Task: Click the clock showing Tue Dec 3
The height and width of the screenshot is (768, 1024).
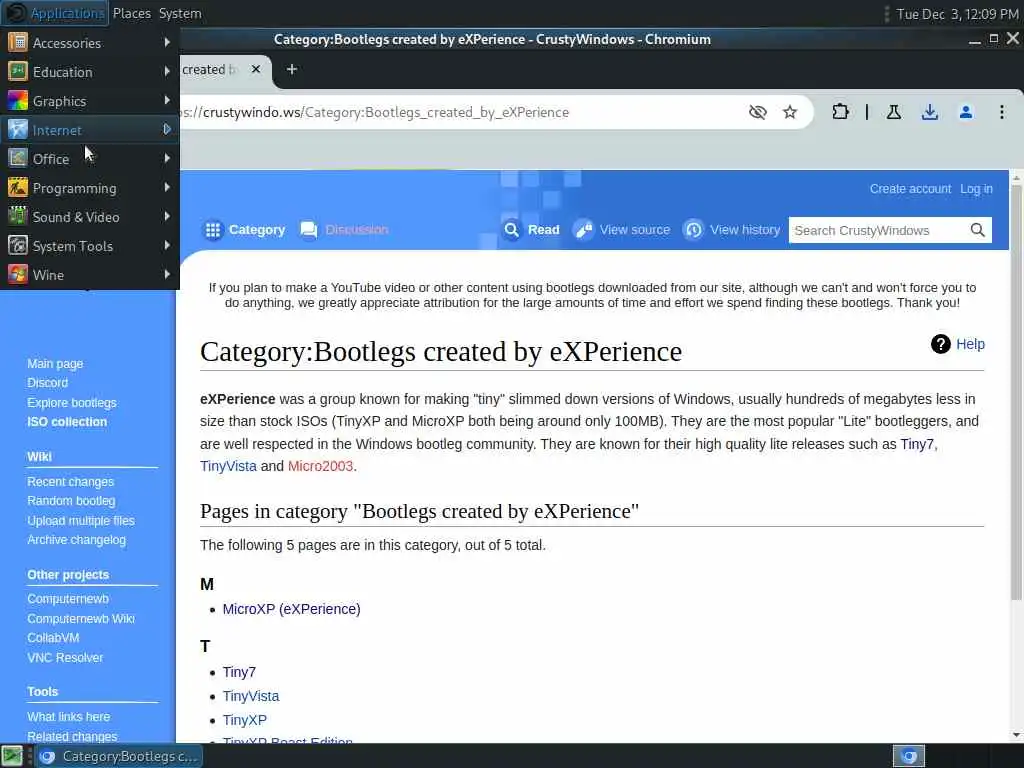Action: [957, 14]
